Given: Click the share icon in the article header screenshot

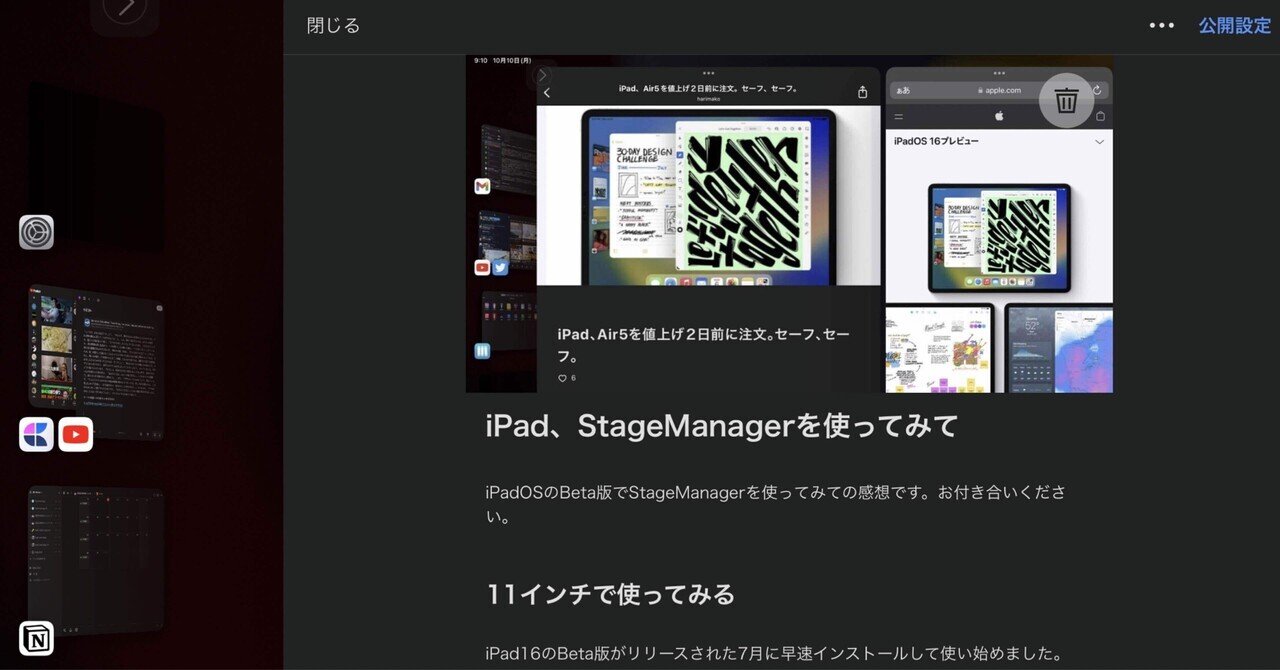Looking at the screenshot, I should [x=861, y=90].
